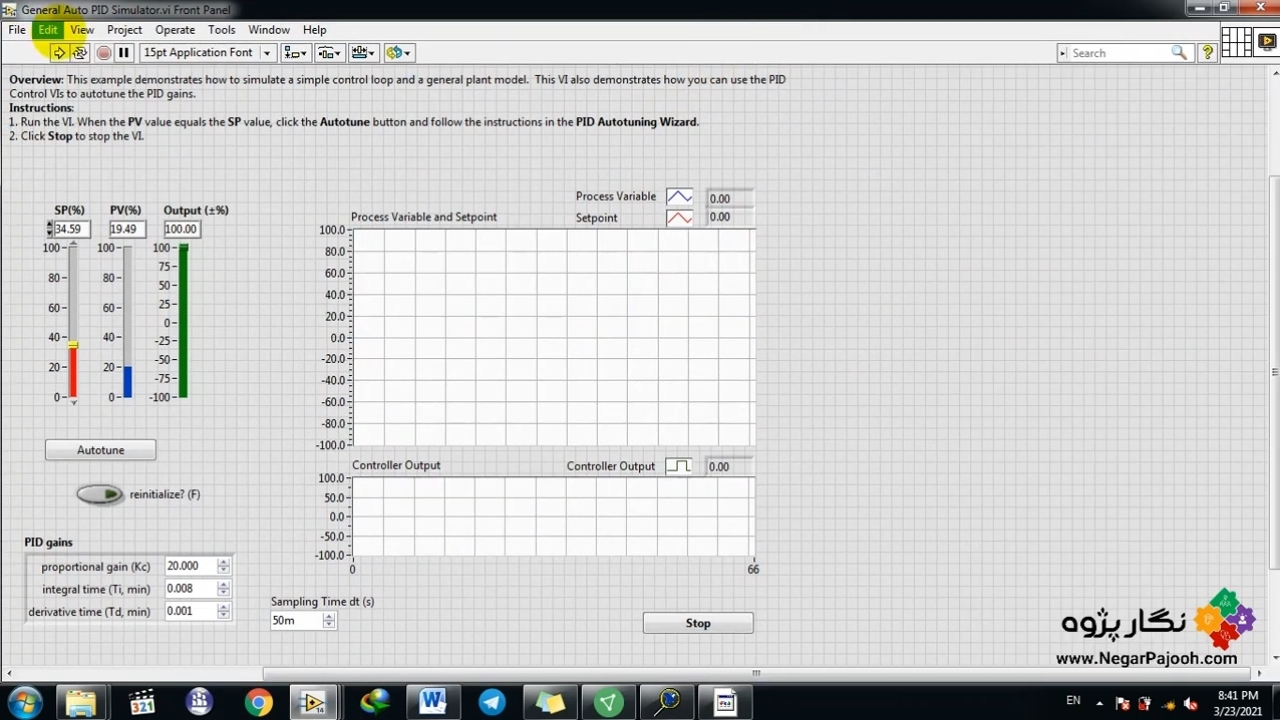Expand the Distribute Objects dropdown
The image size is (1280, 720).
pyautogui.click(x=329, y=53)
